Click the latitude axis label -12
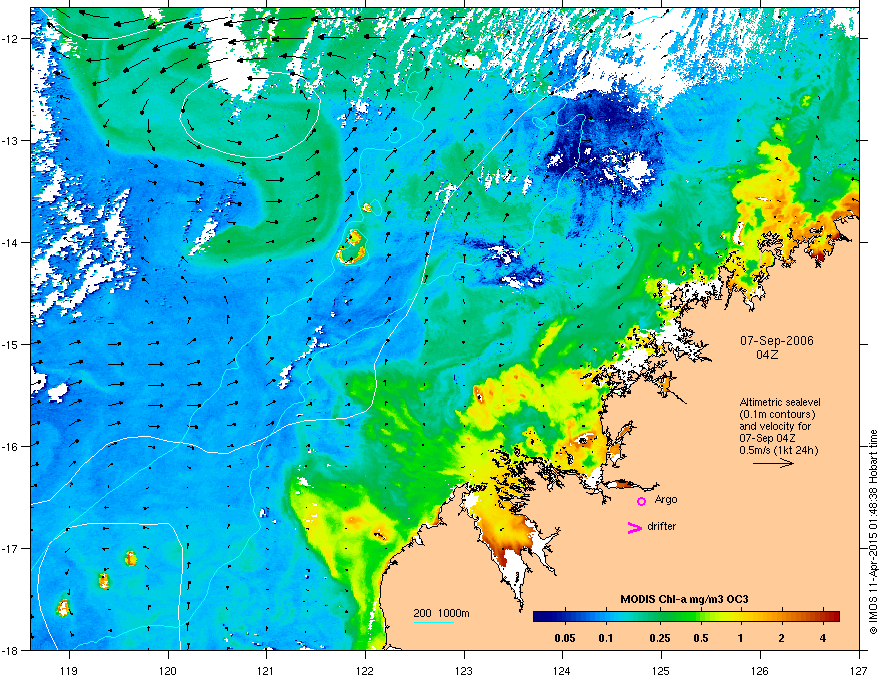The height and width of the screenshot is (680, 880). pyautogui.click(x=10, y=38)
